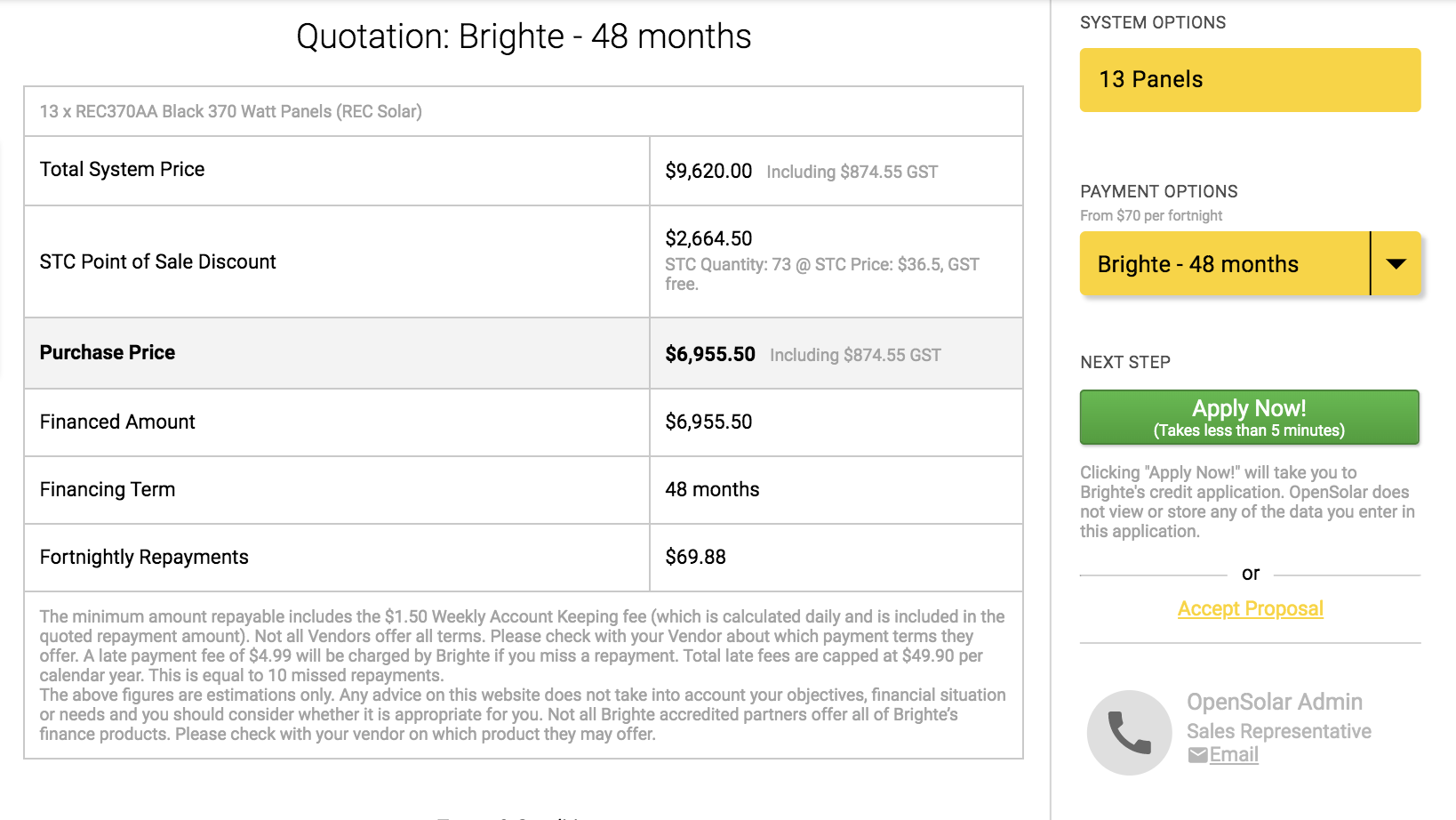Click the $6,955.50 purchase price value

710,354
